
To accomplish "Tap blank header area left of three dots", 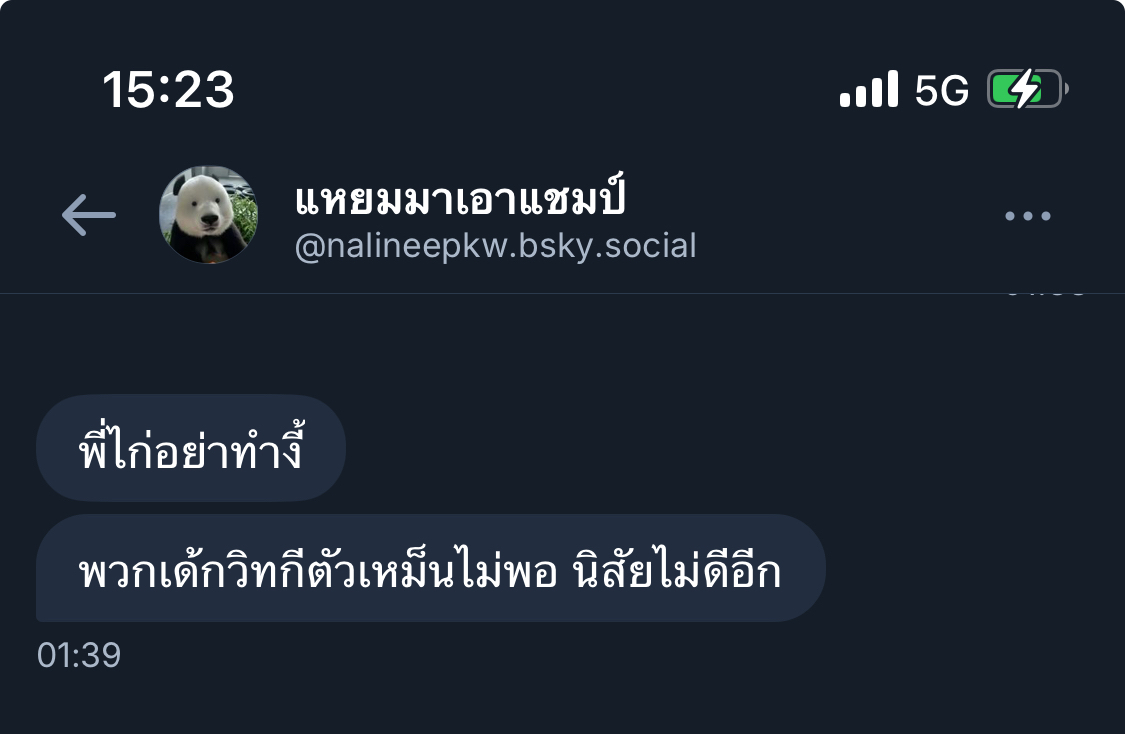I will (847, 215).
